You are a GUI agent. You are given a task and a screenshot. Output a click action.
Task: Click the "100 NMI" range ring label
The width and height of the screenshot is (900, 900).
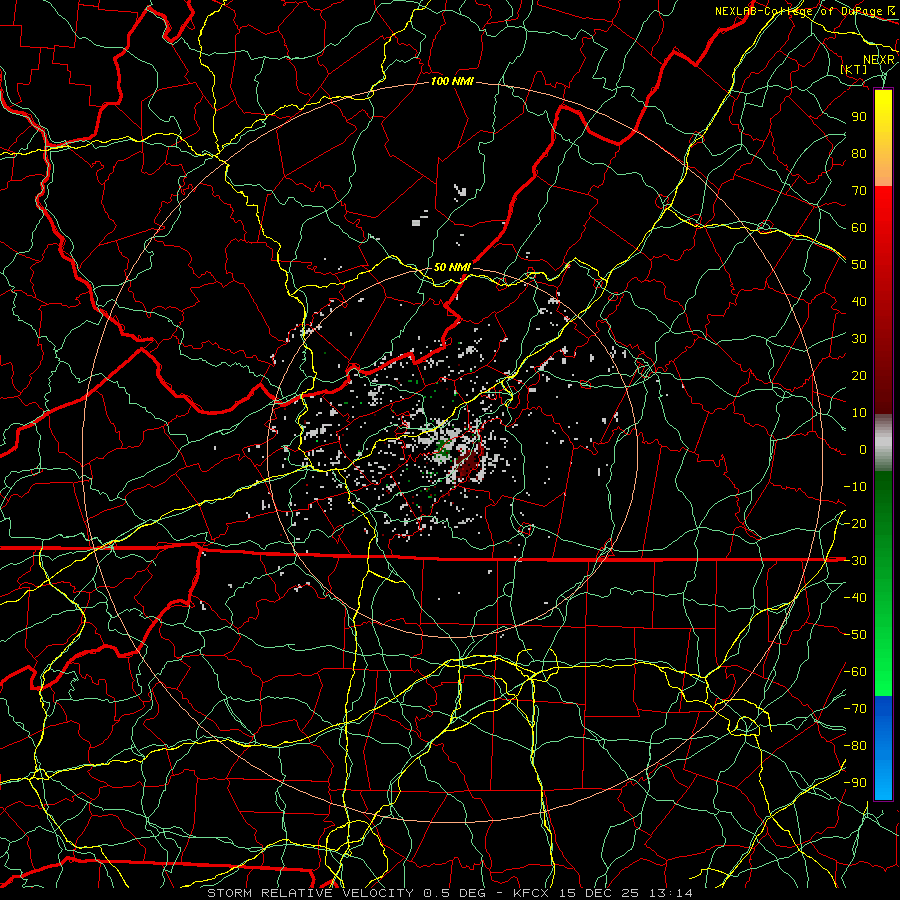452,82
